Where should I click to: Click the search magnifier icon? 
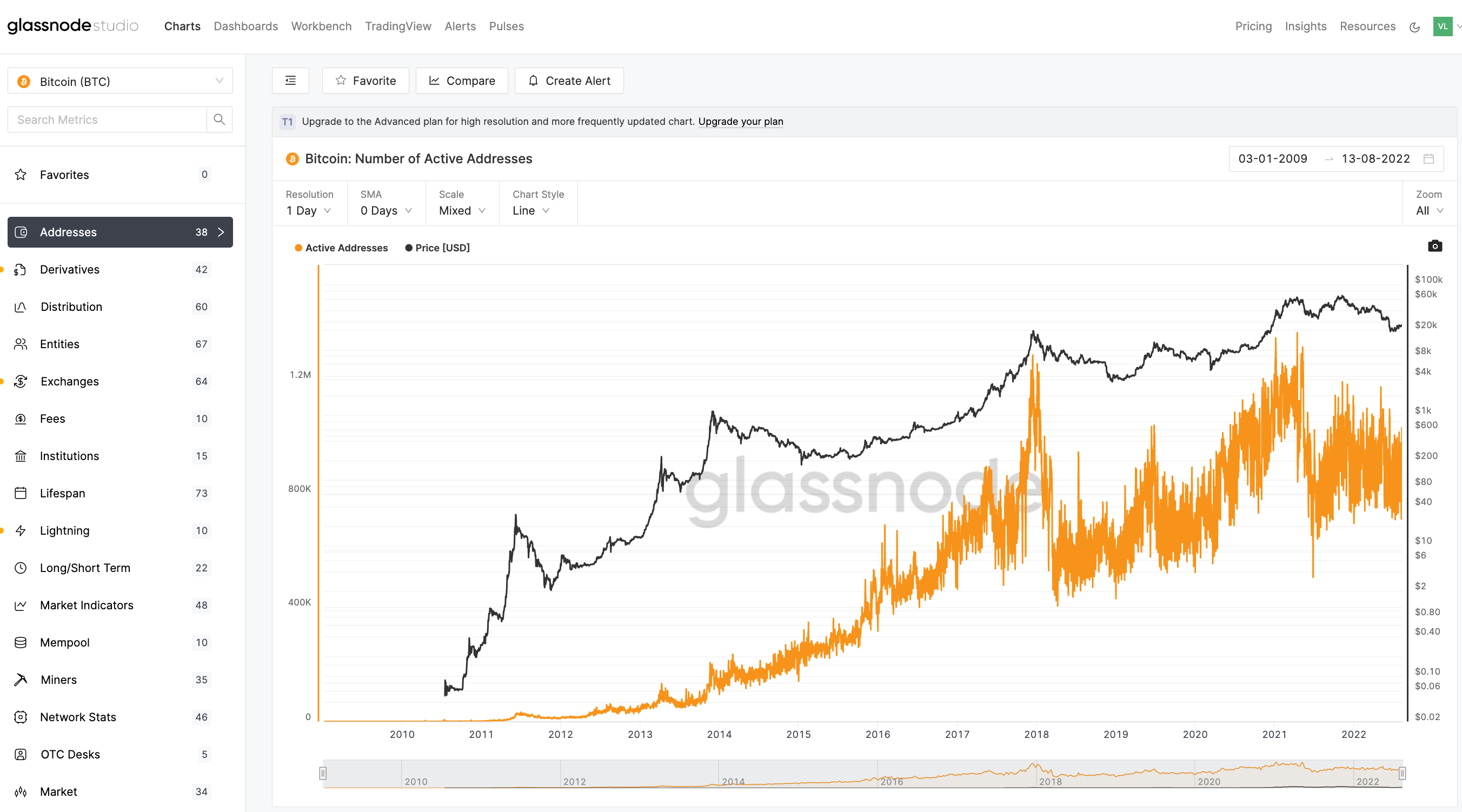tap(219, 119)
